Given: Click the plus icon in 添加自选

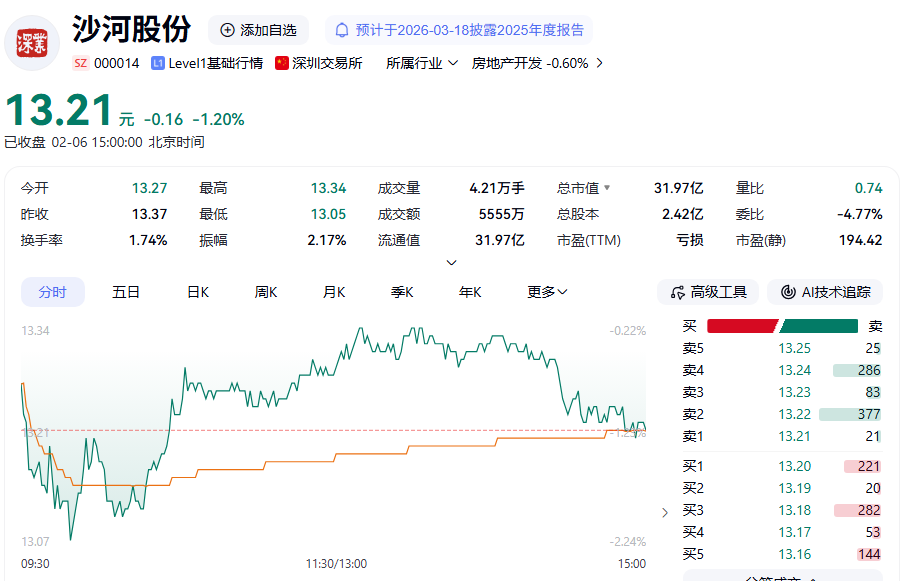Looking at the screenshot, I should (227, 30).
